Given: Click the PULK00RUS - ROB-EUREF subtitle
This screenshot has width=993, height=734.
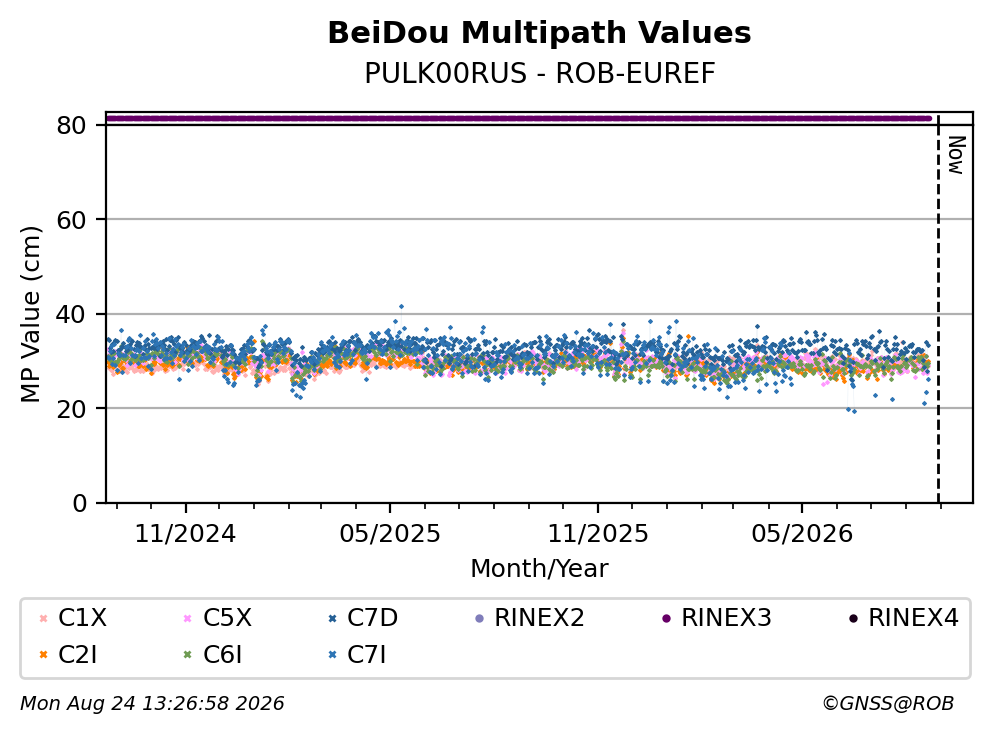Looking at the screenshot, I should click(x=540, y=73).
